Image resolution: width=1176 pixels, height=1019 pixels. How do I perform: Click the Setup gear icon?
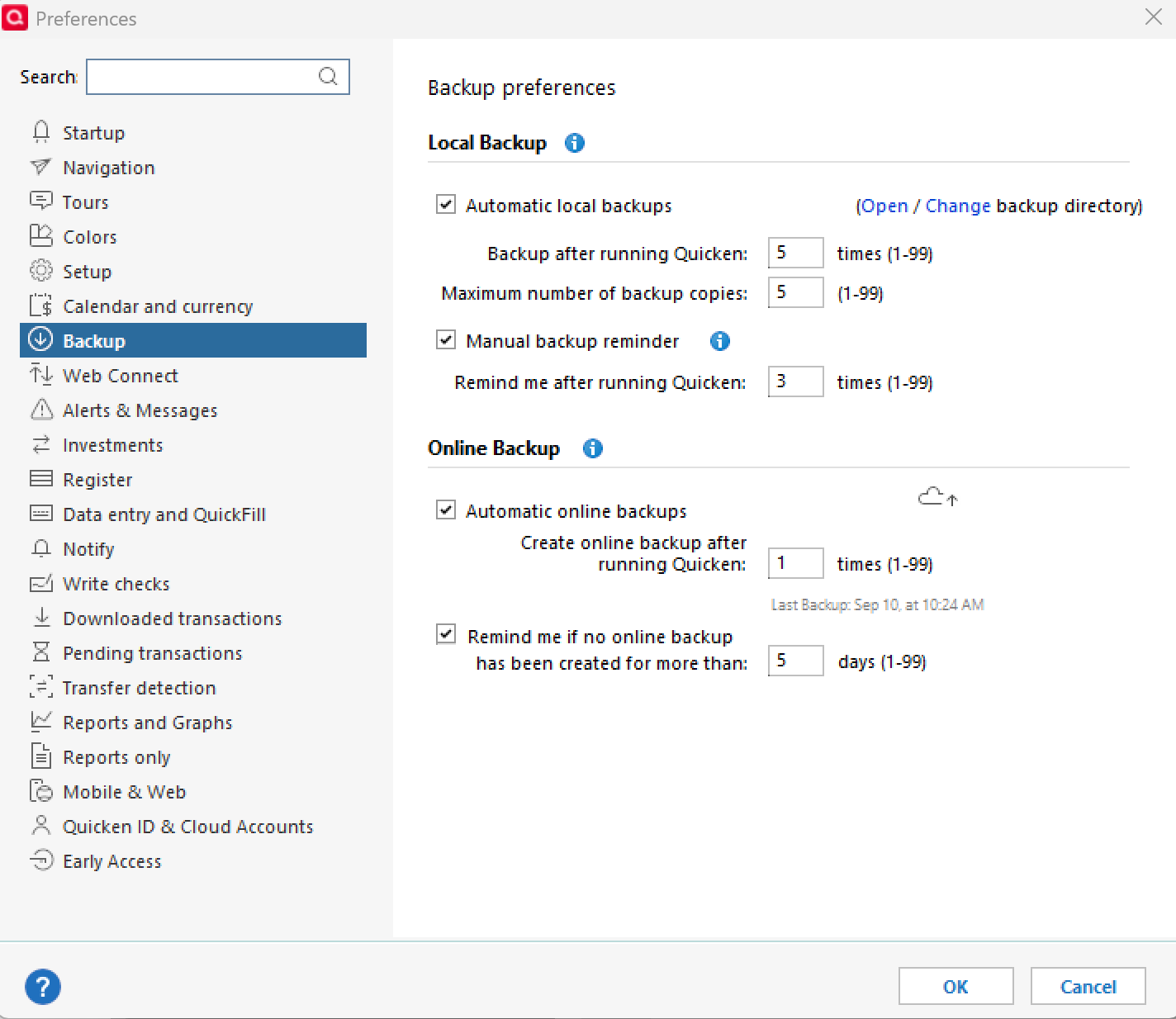pyautogui.click(x=40, y=271)
